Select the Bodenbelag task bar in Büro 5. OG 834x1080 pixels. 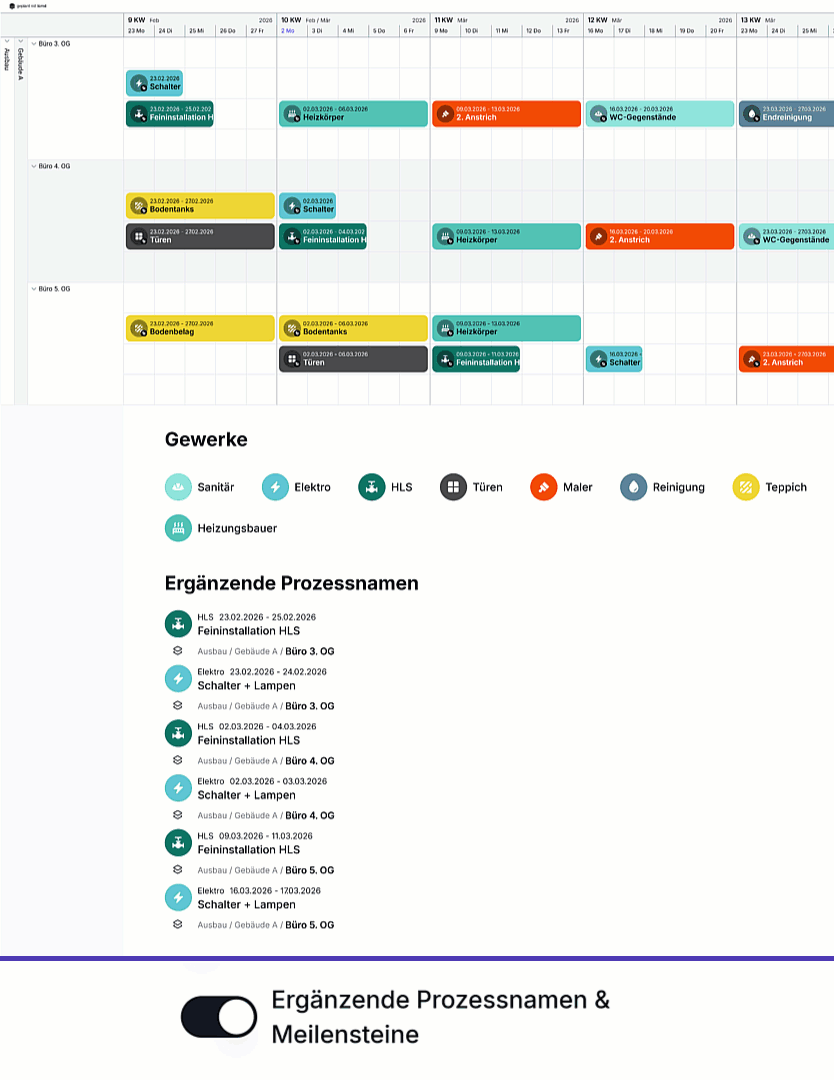click(200, 328)
